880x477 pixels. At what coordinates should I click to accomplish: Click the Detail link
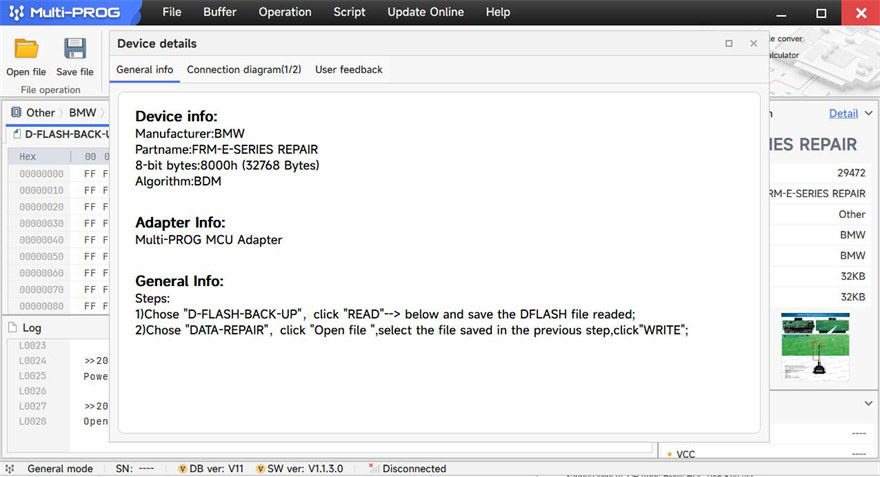[843, 113]
